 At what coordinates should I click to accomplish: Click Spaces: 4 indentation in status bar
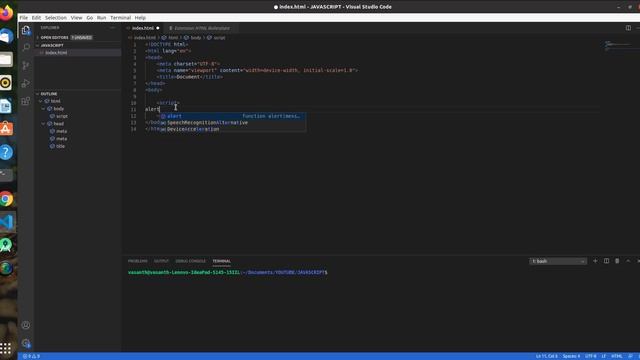point(571,356)
